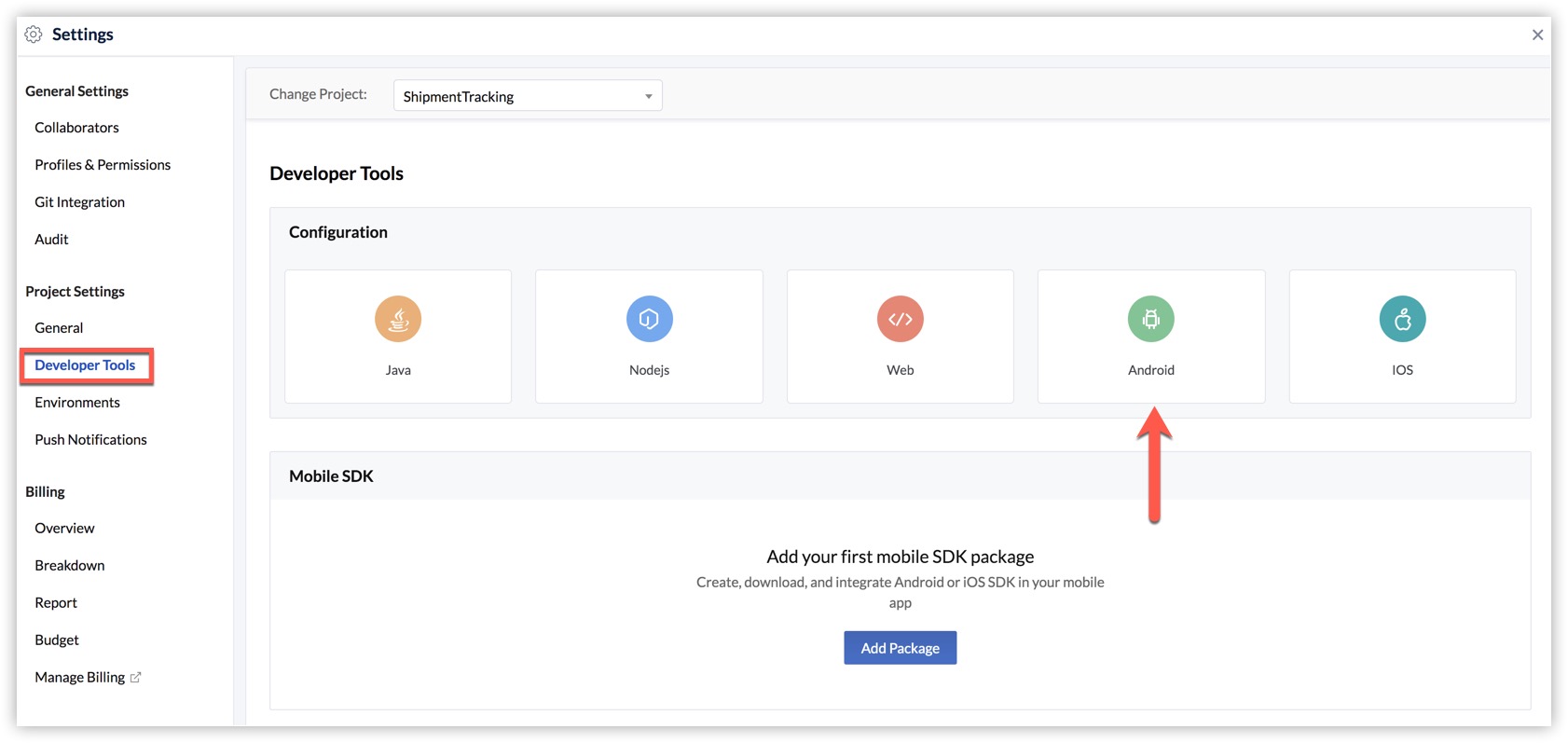Click the Settings gear icon

coord(34,34)
